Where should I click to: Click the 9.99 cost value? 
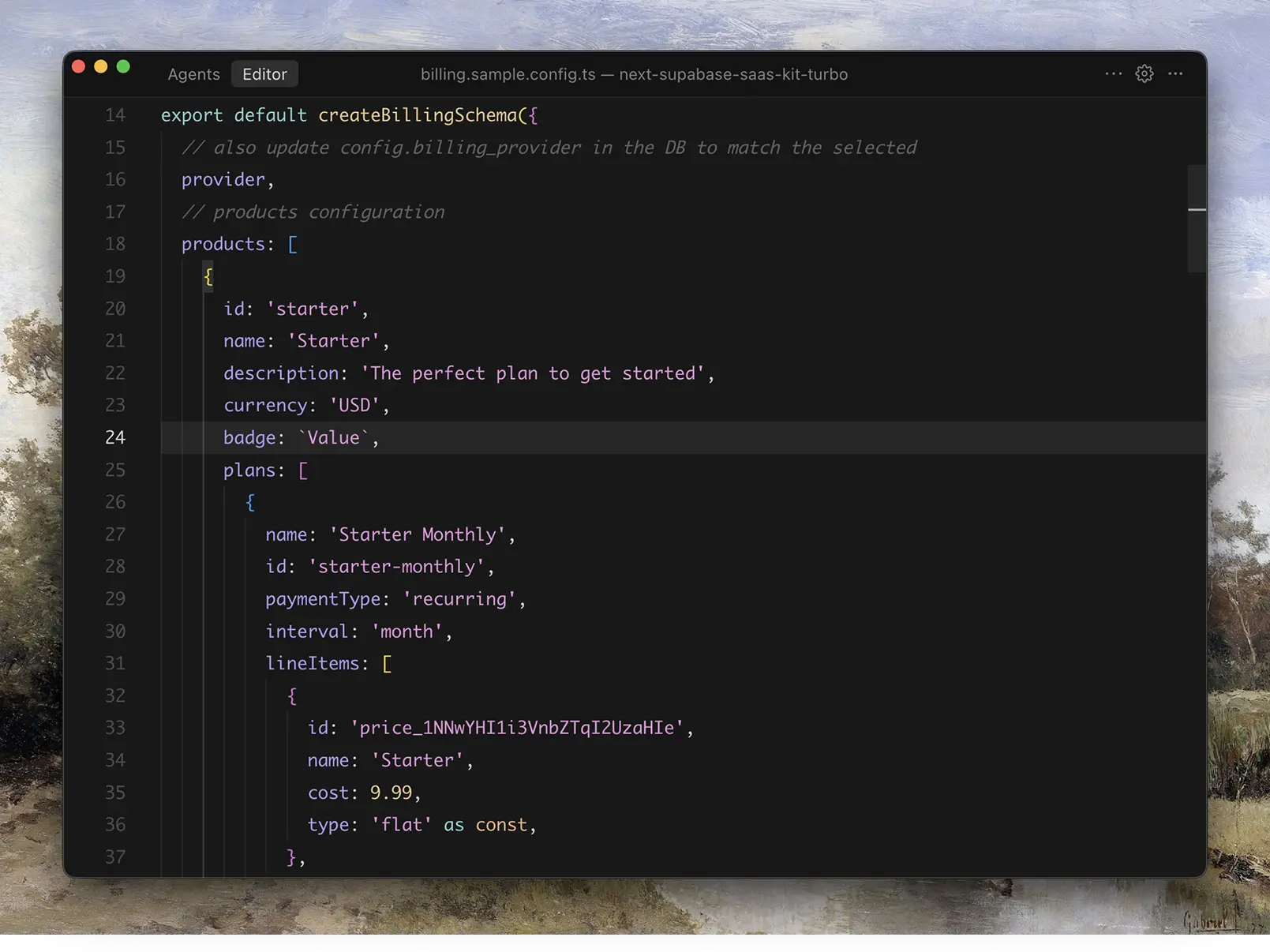click(x=391, y=793)
